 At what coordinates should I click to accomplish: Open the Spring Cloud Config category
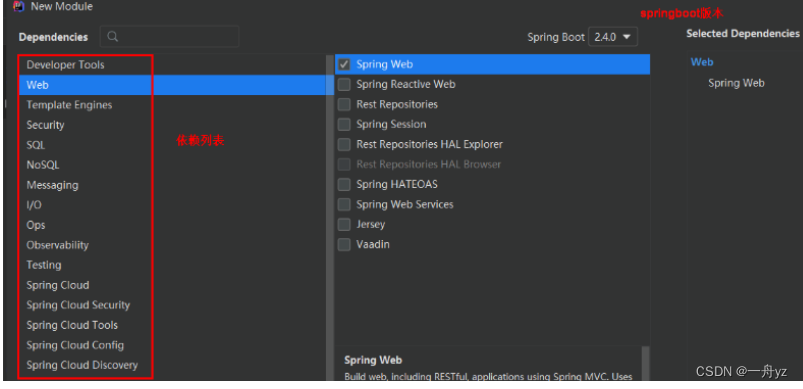click(x=75, y=344)
